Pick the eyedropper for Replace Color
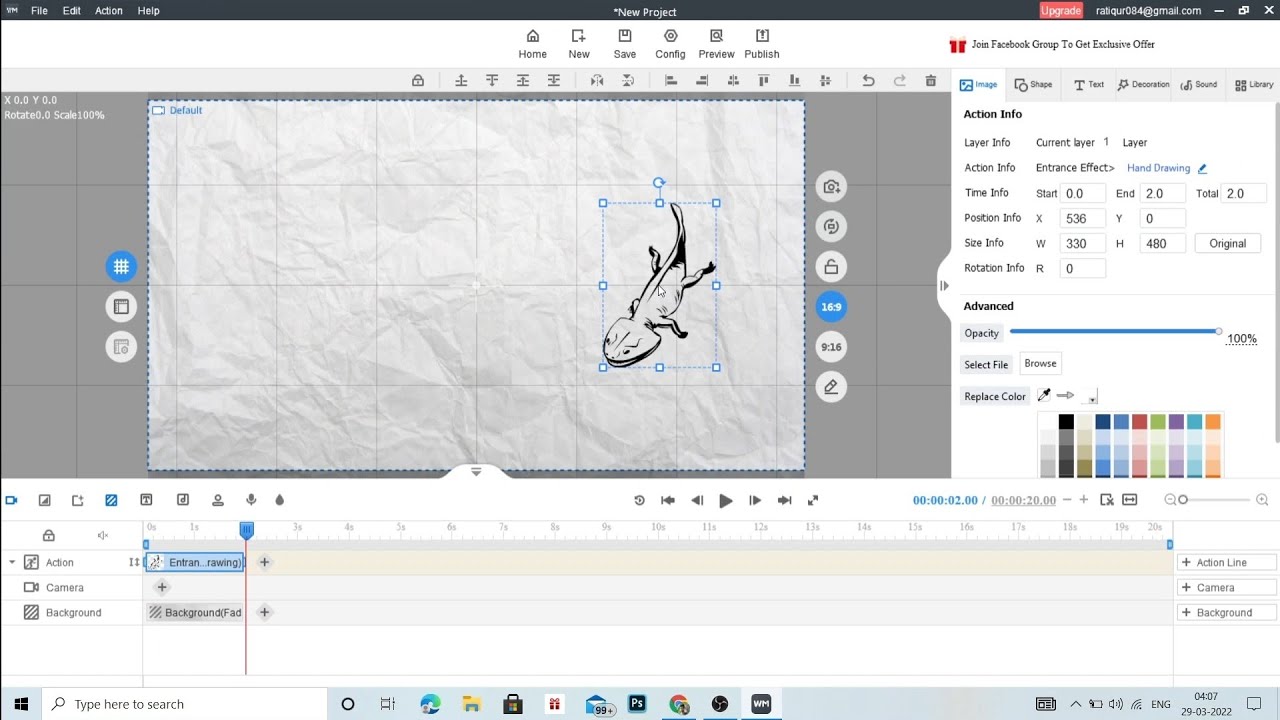 pyautogui.click(x=1044, y=396)
